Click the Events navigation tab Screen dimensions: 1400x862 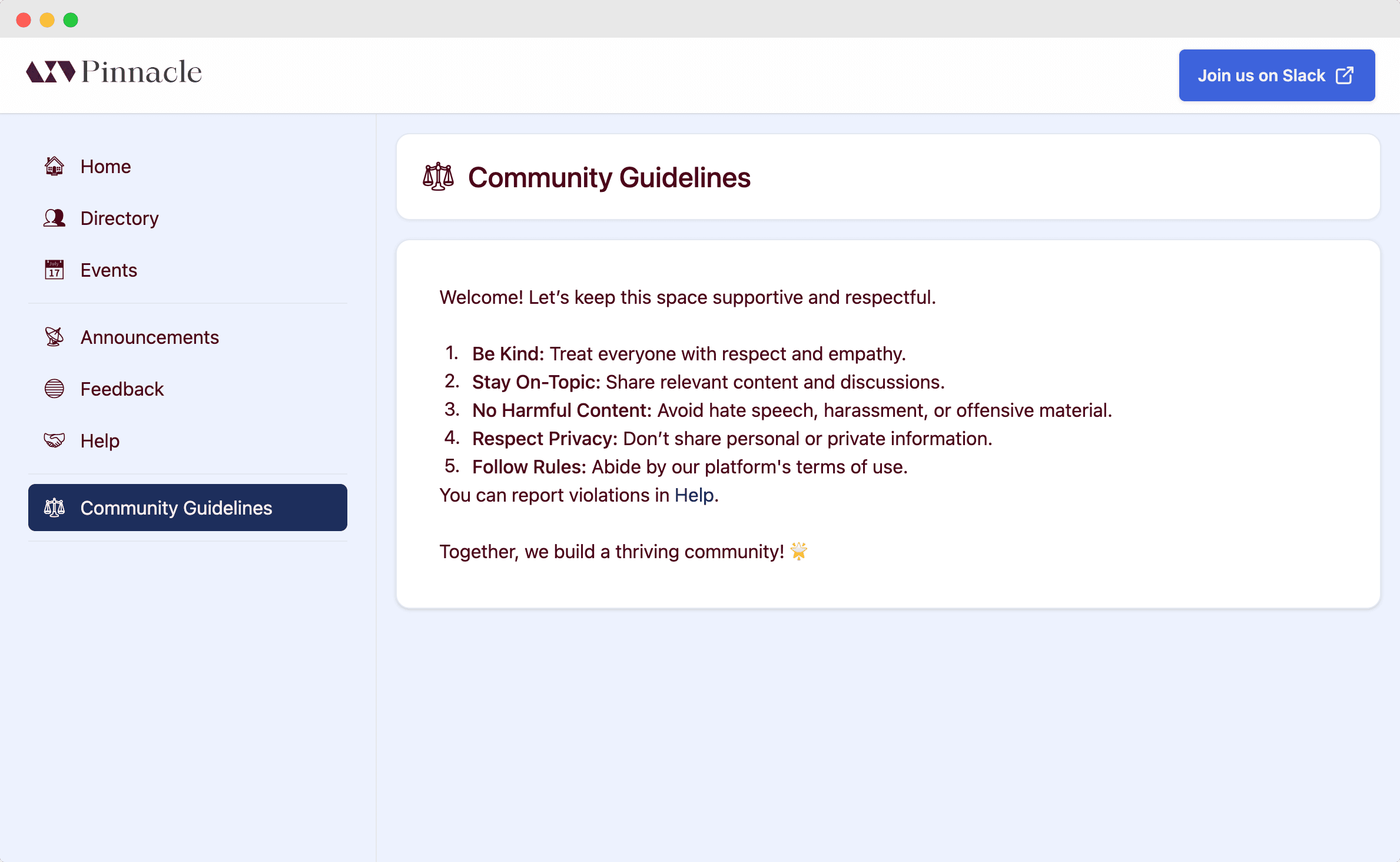pyautogui.click(x=107, y=269)
